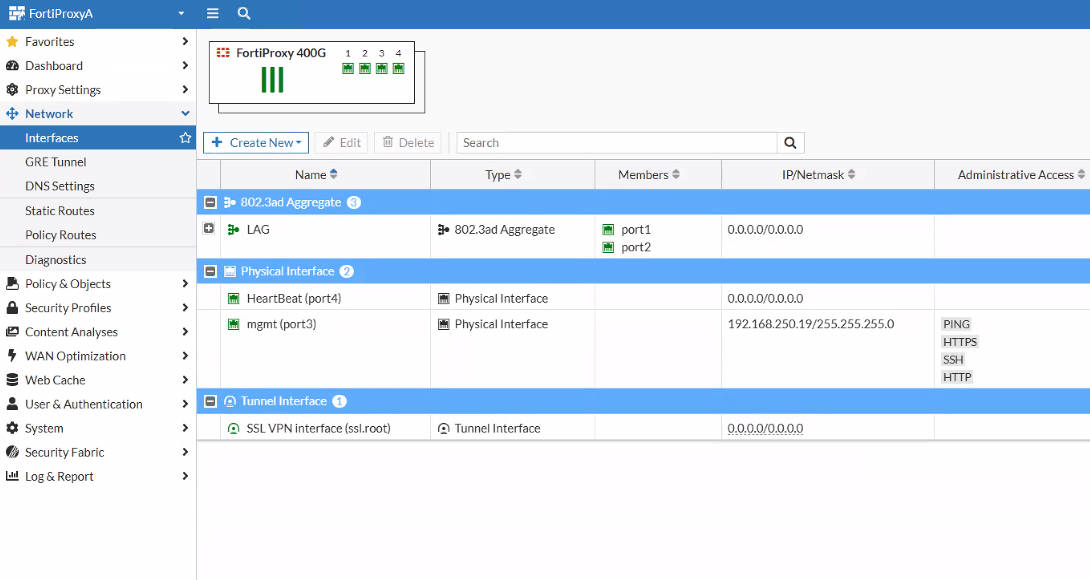The width and height of the screenshot is (1090, 580).
Task: Expand the LAG row plus toggle
Action: pos(209,228)
